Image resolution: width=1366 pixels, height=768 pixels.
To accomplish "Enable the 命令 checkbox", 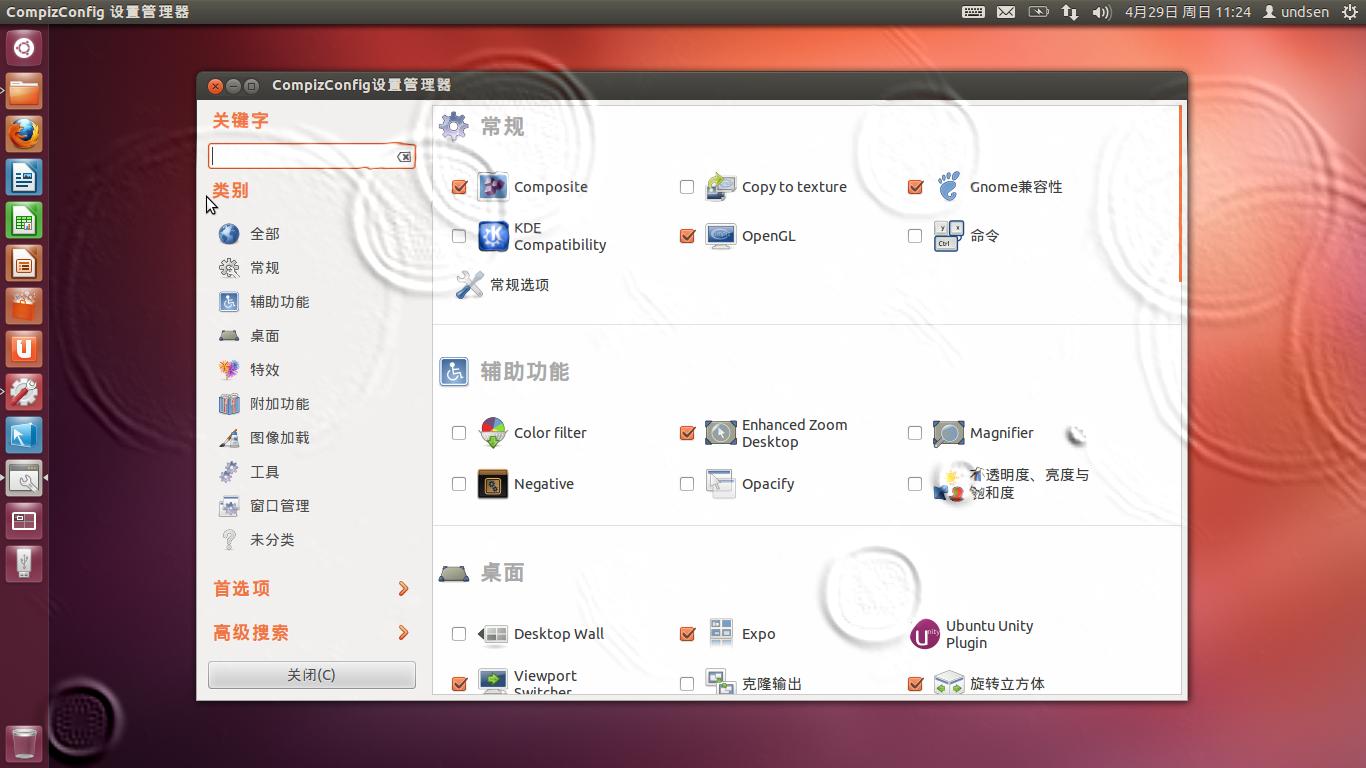I will [x=915, y=236].
